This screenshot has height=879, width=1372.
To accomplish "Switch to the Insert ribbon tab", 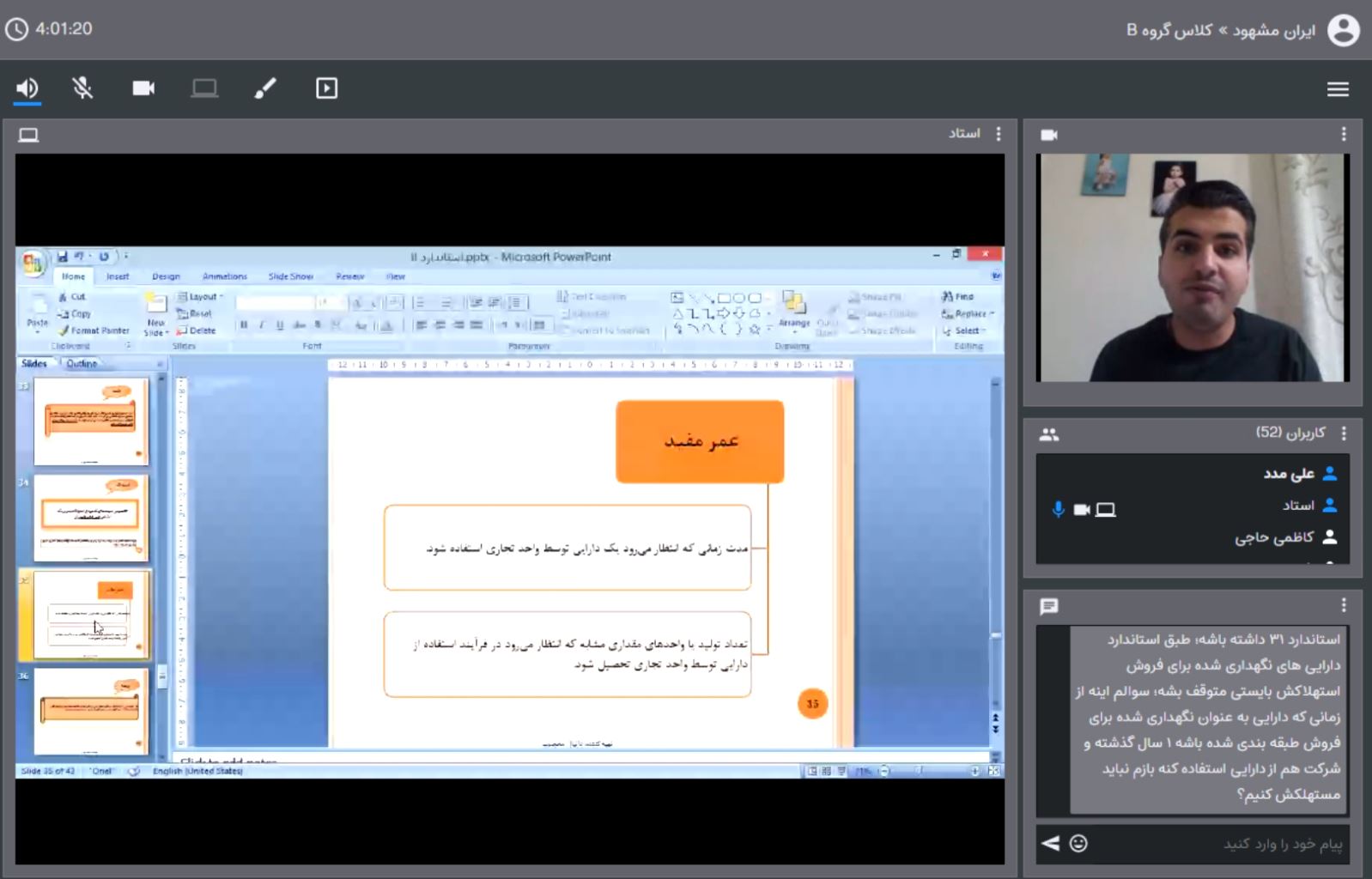I will pyautogui.click(x=118, y=276).
